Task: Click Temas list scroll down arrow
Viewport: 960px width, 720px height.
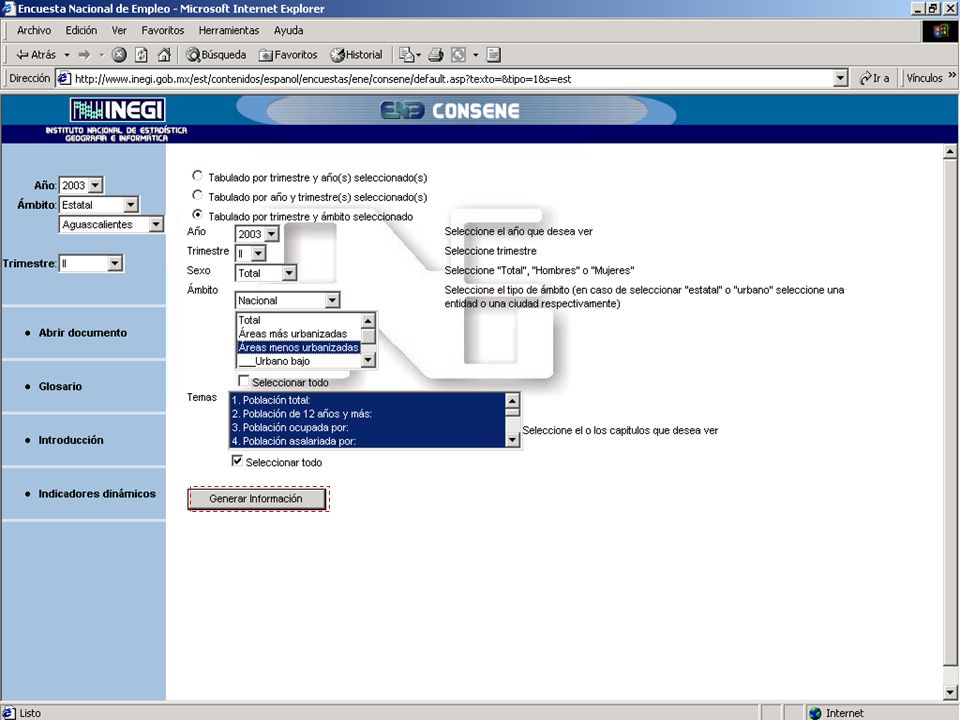Action: coord(512,440)
